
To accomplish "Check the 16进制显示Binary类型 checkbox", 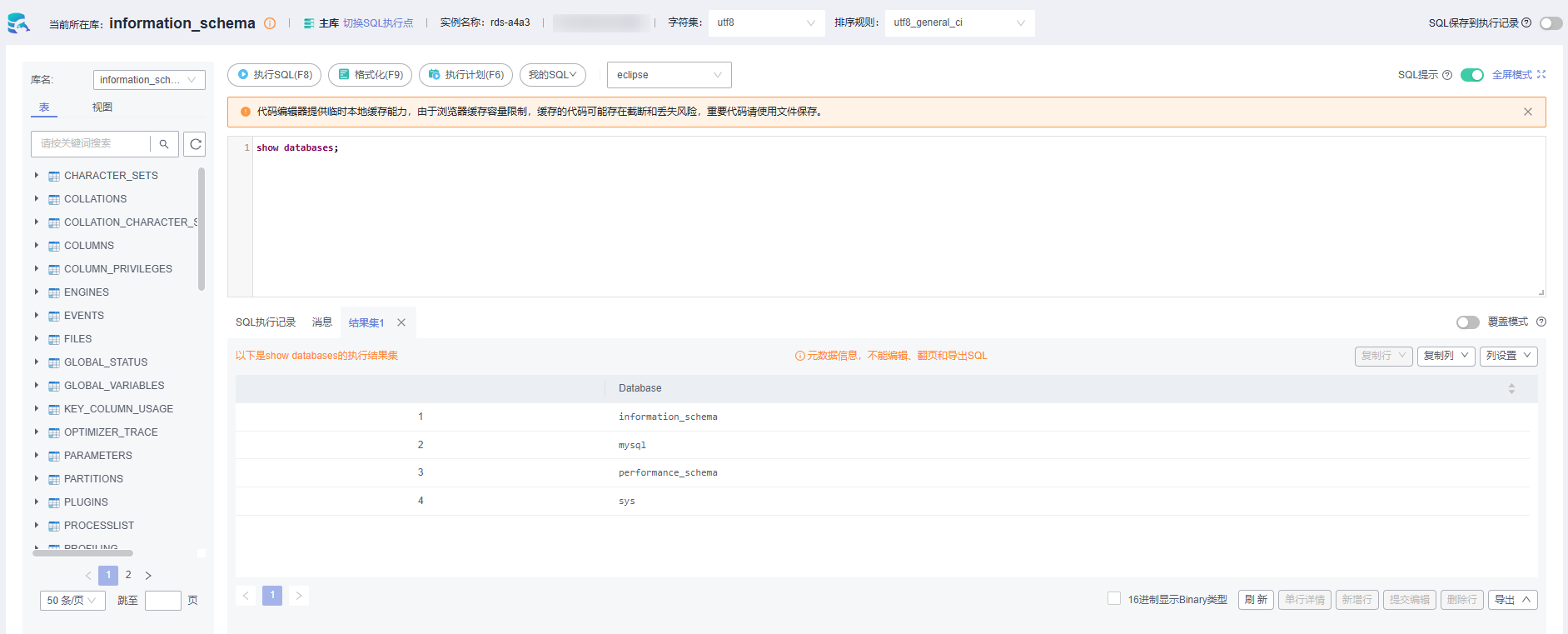I will point(1114,599).
